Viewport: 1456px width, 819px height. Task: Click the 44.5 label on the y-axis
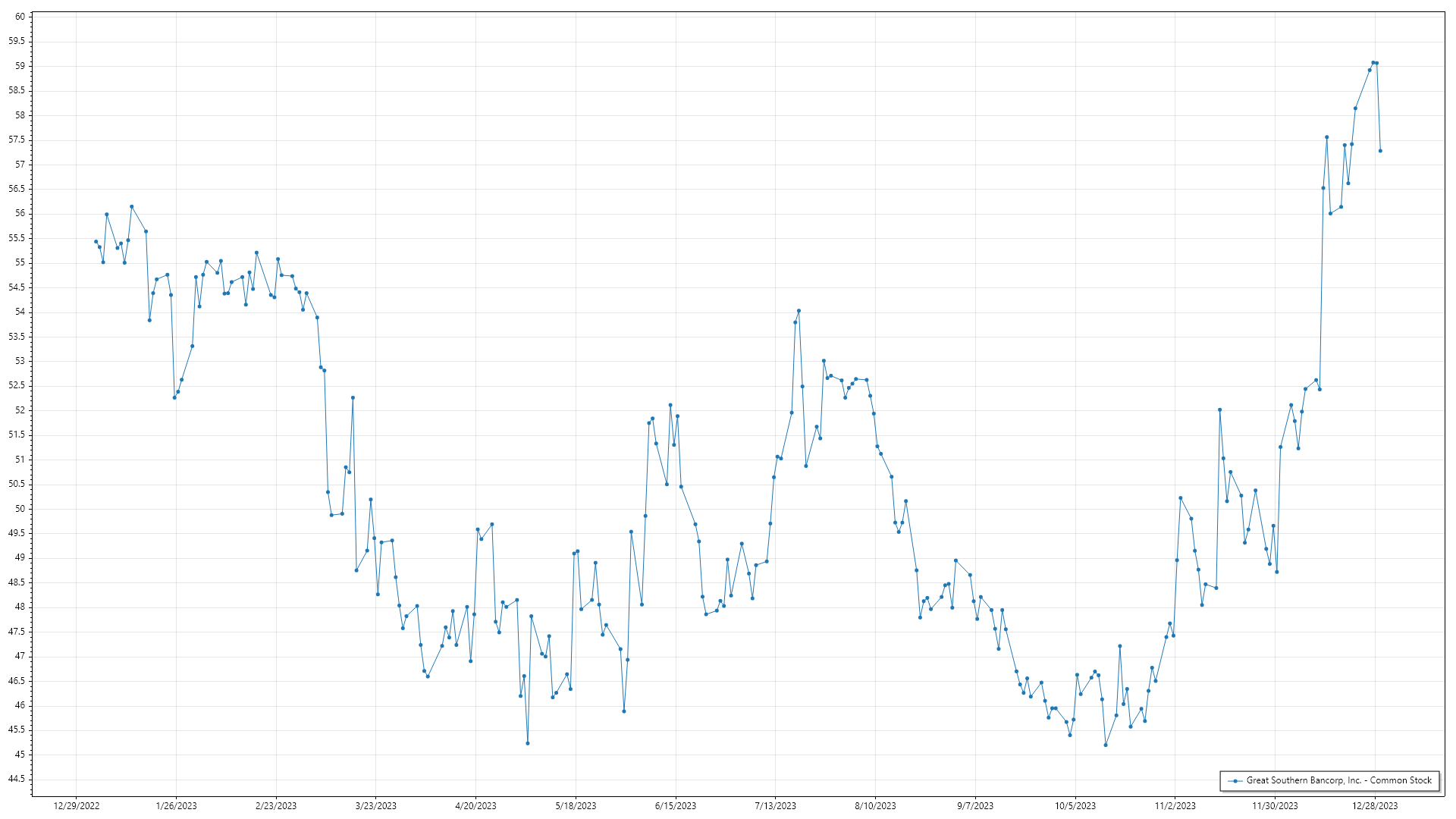(17, 779)
